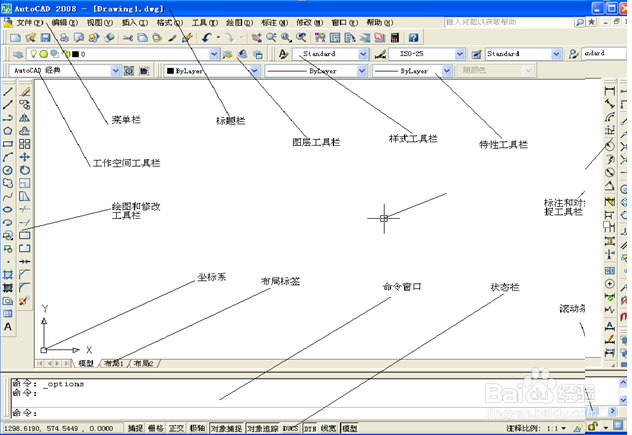Select the Polygon tool
Image resolution: width=632 pixels, height=435 pixels.
coord(8,131)
